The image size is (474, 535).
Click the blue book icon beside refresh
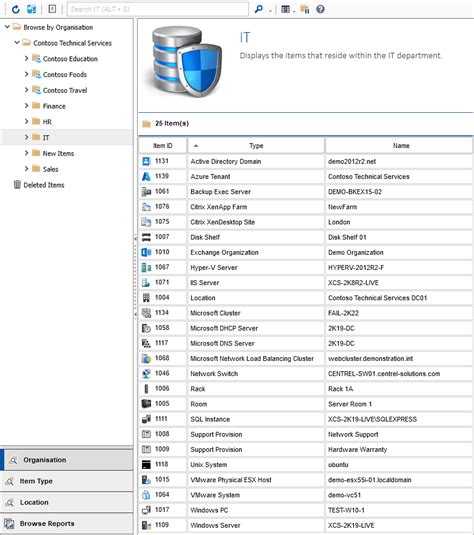(x=31, y=9)
